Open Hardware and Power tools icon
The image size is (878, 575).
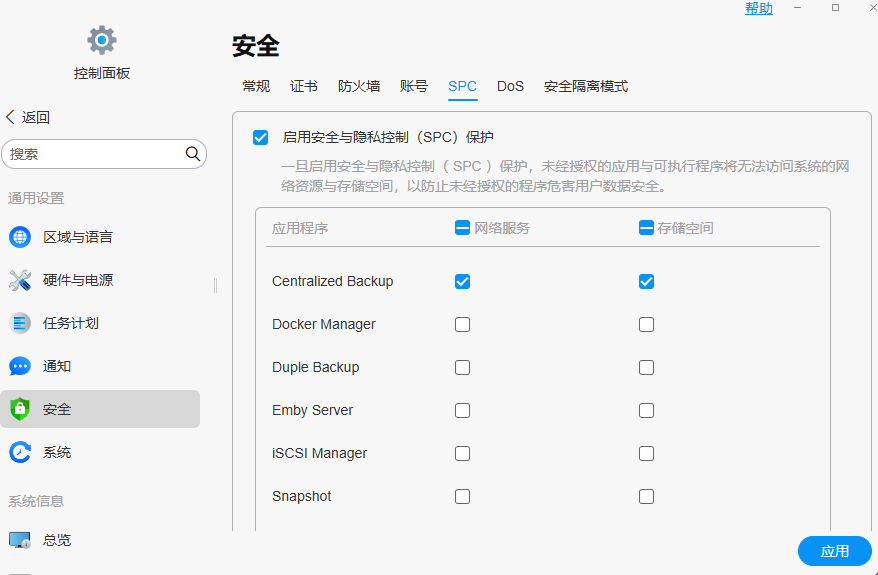coord(20,280)
